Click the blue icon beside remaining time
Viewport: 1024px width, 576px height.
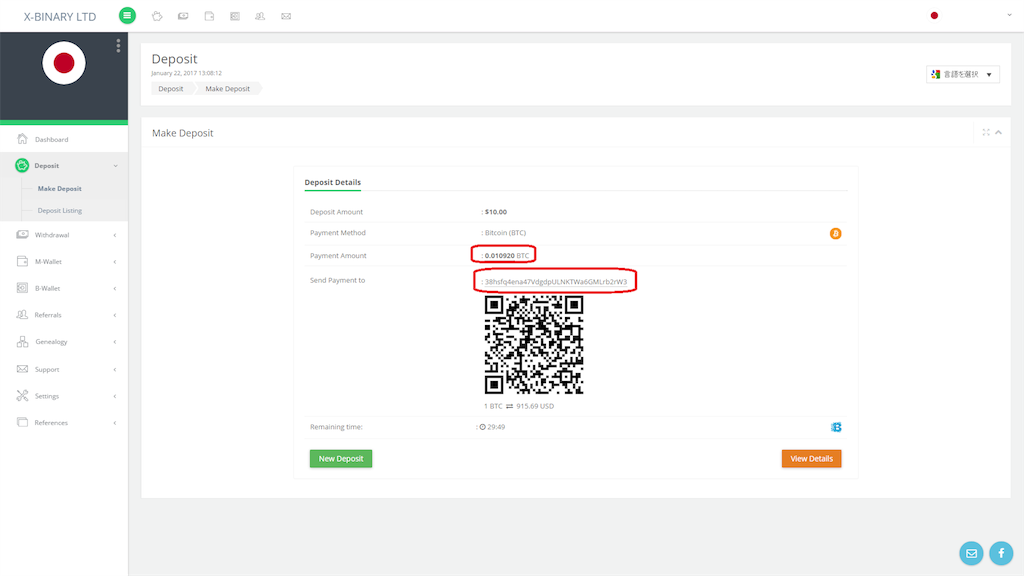pos(836,427)
